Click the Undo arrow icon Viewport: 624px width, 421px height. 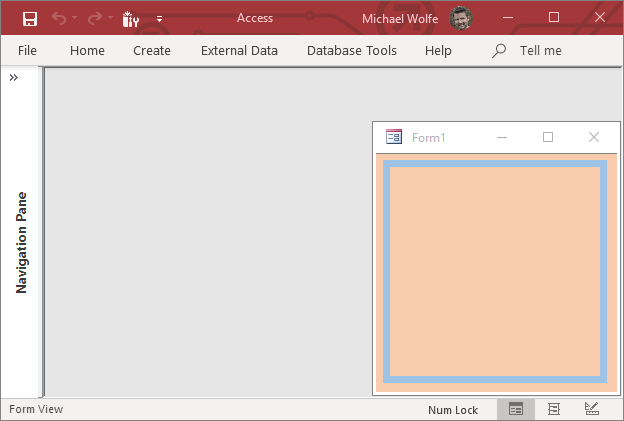pos(59,18)
